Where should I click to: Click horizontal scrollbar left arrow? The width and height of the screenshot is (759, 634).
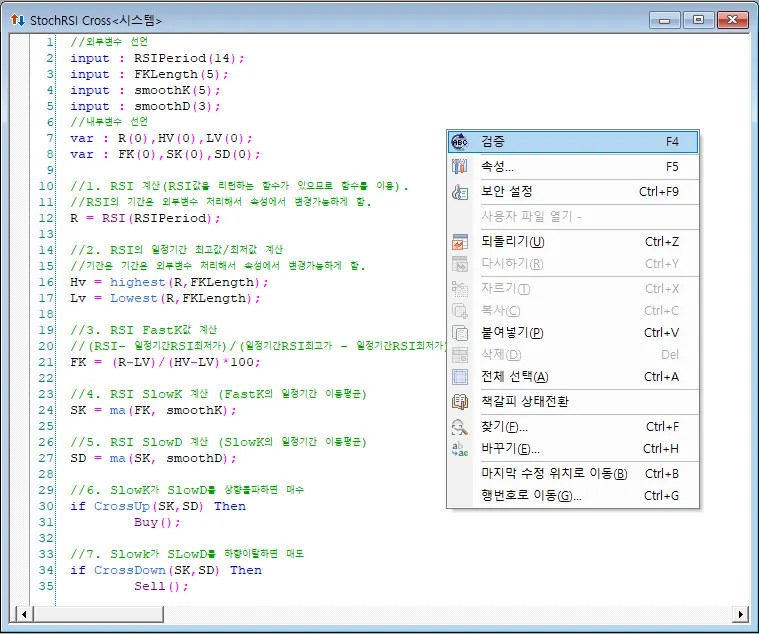(x=24, y=615)
